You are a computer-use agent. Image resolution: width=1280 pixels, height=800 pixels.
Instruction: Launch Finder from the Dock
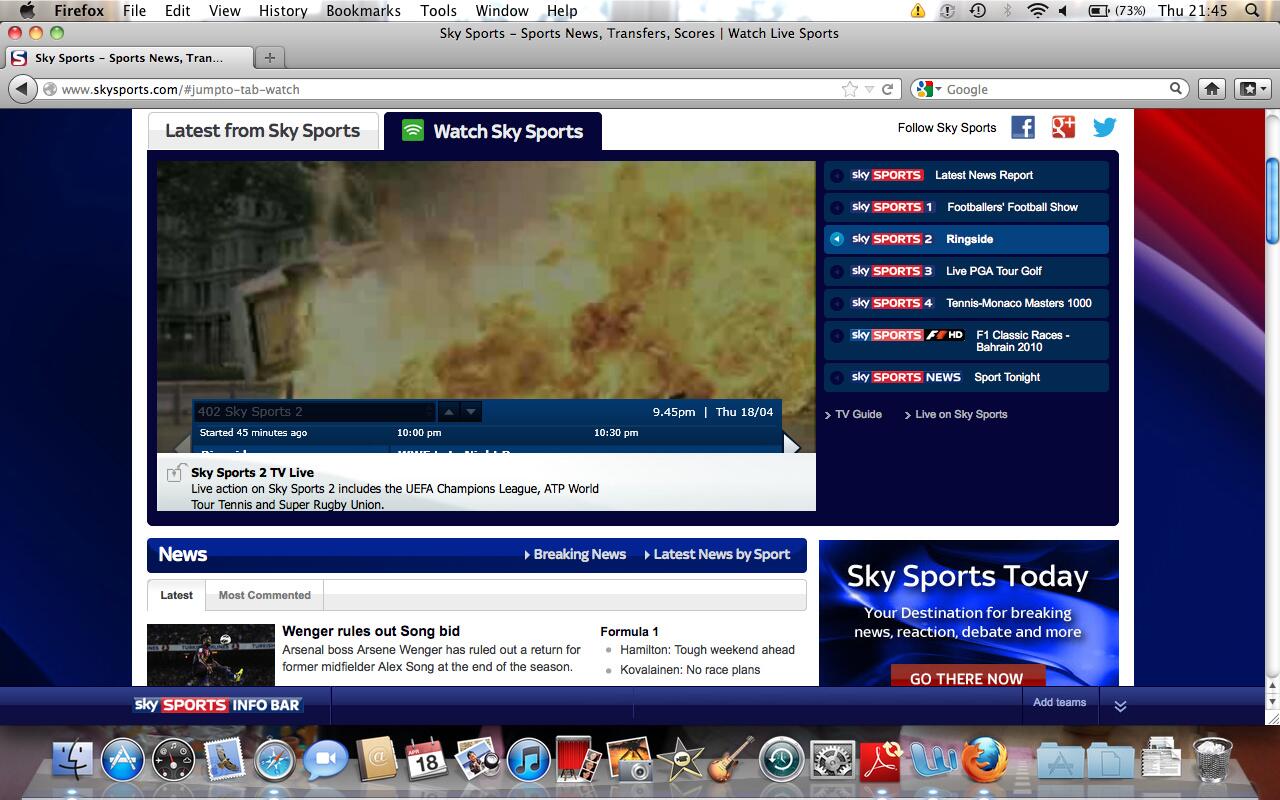(71, 760)
